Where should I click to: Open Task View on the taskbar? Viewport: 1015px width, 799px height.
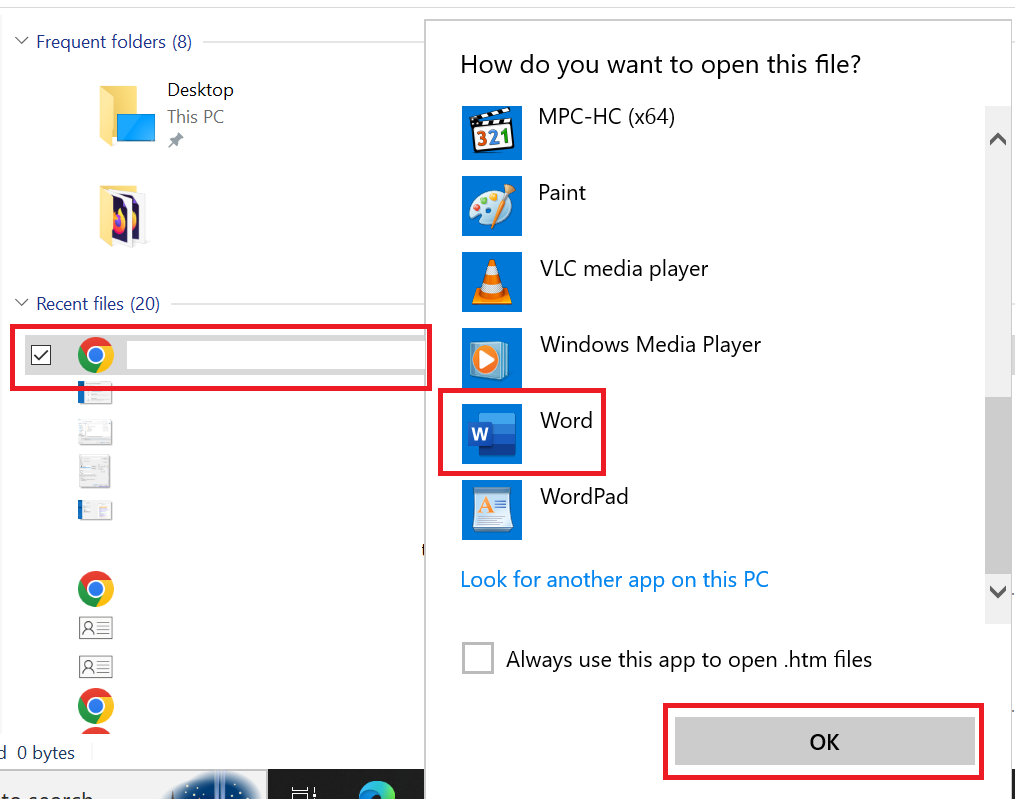303,793
